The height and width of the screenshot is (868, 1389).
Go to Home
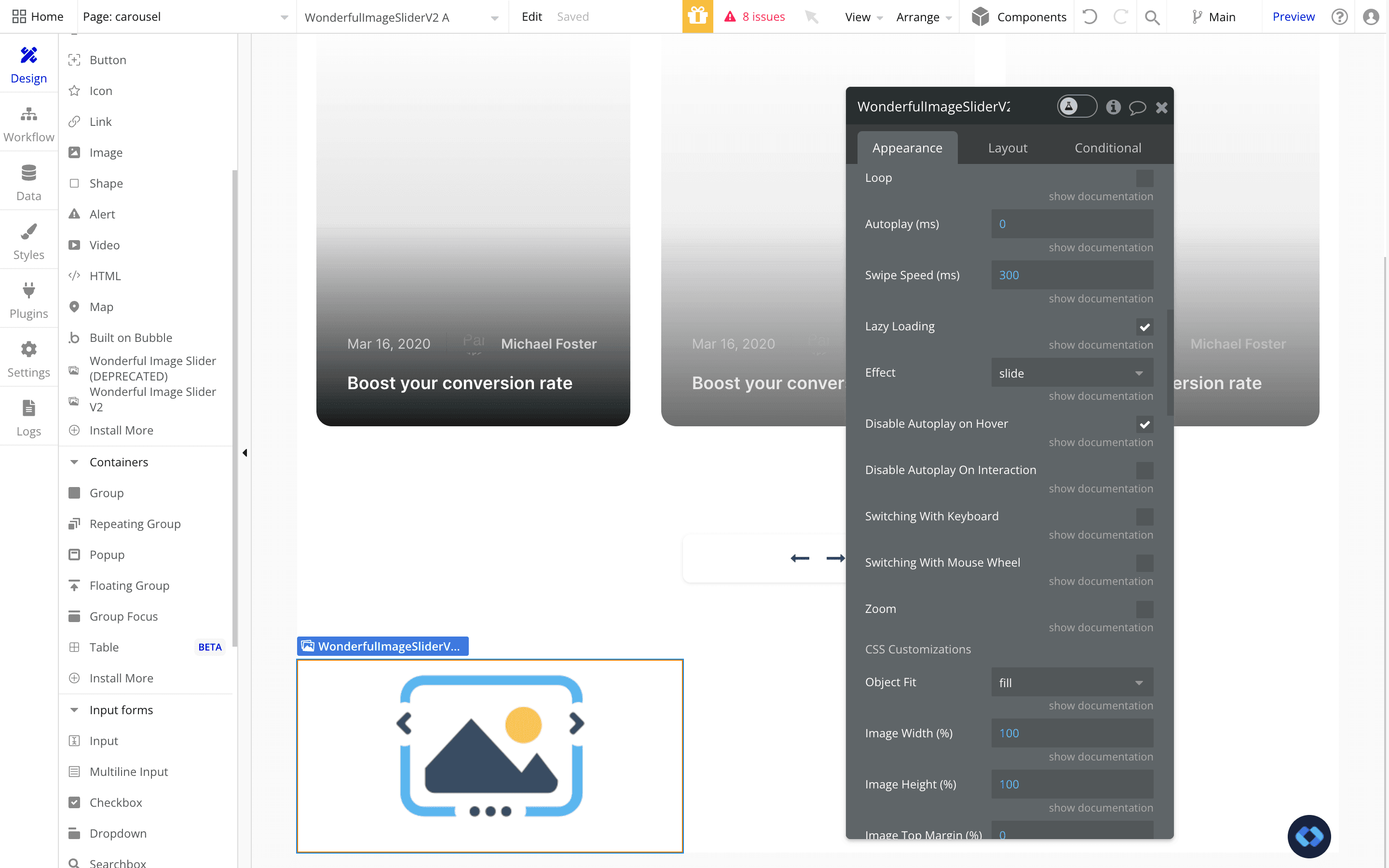point(38,17)
